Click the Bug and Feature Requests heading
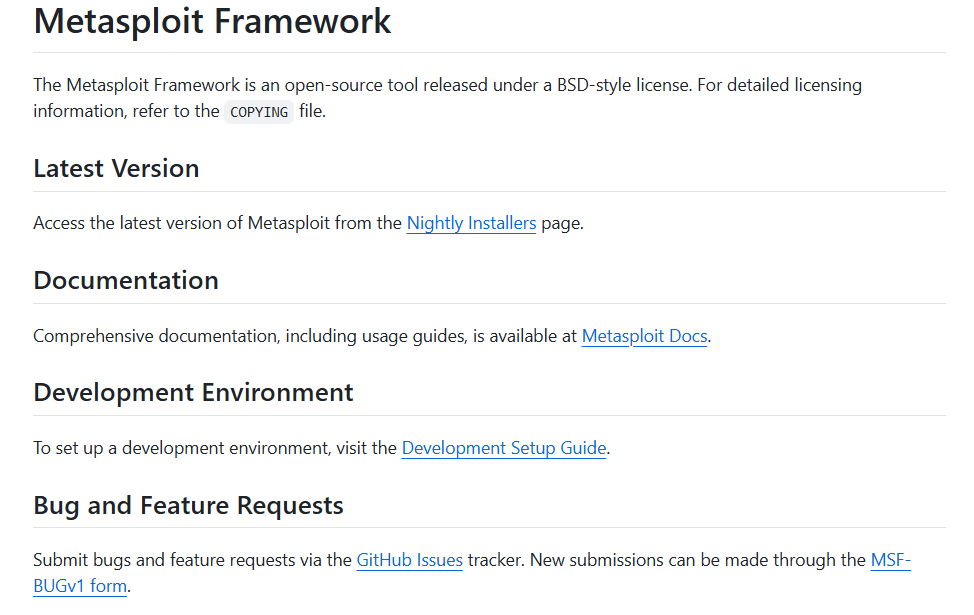 (x=188, y=505)
